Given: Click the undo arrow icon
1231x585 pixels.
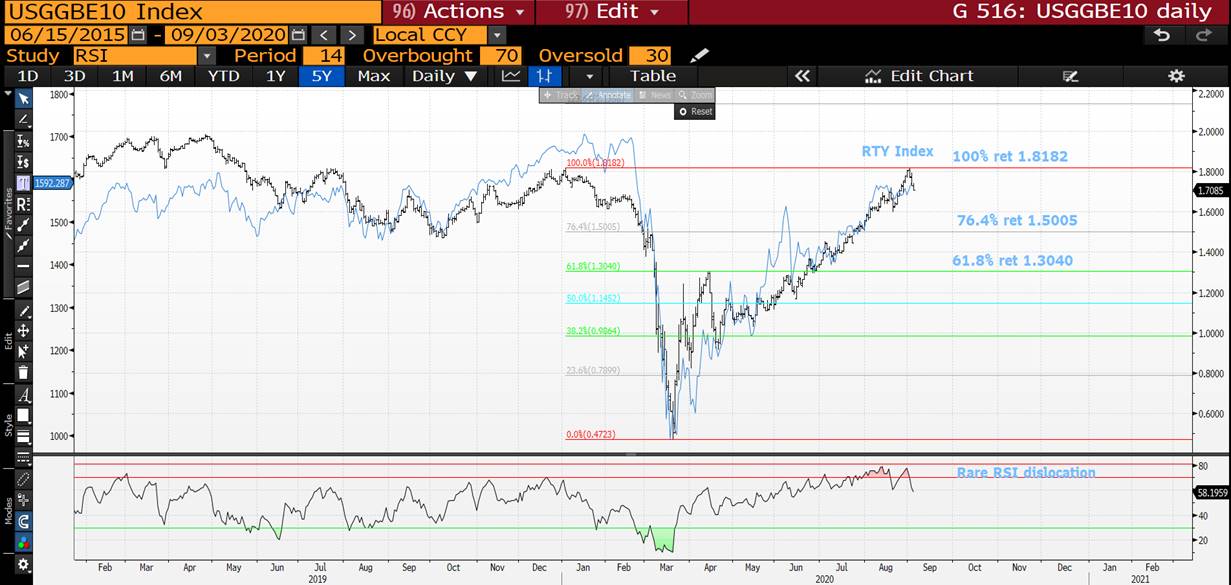Looking at the screenshot, I should click(x=1162, y=35).
